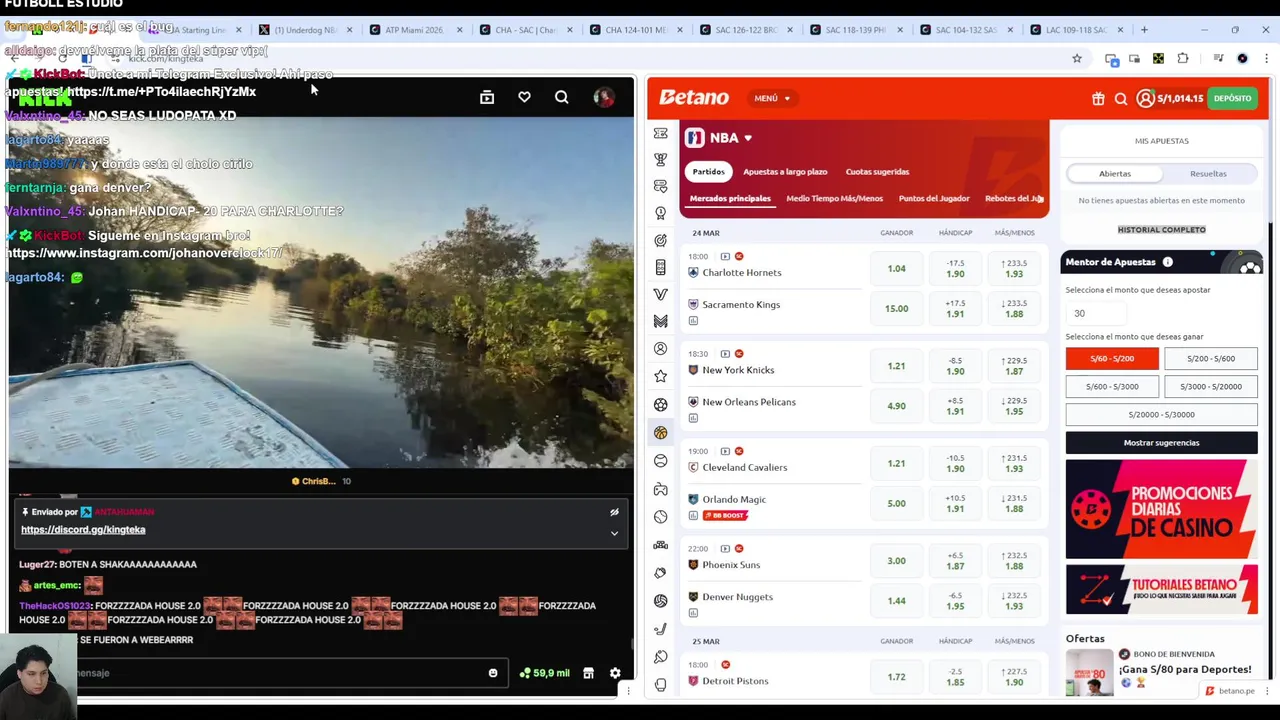Bet Sacramento Kings winner at 15.00
This screenshot has height=720, width=1280.
pyautogui.click(x=896, y=309)
